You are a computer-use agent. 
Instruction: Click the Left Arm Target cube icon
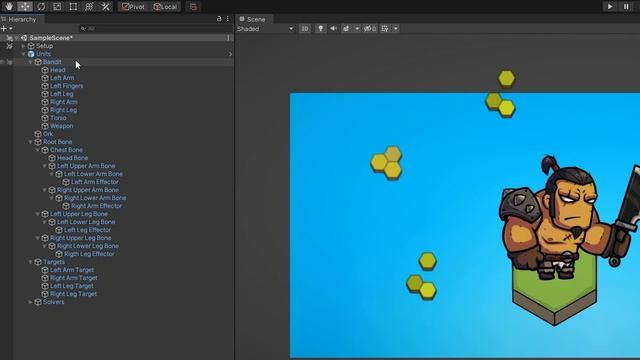coord(45,270)
